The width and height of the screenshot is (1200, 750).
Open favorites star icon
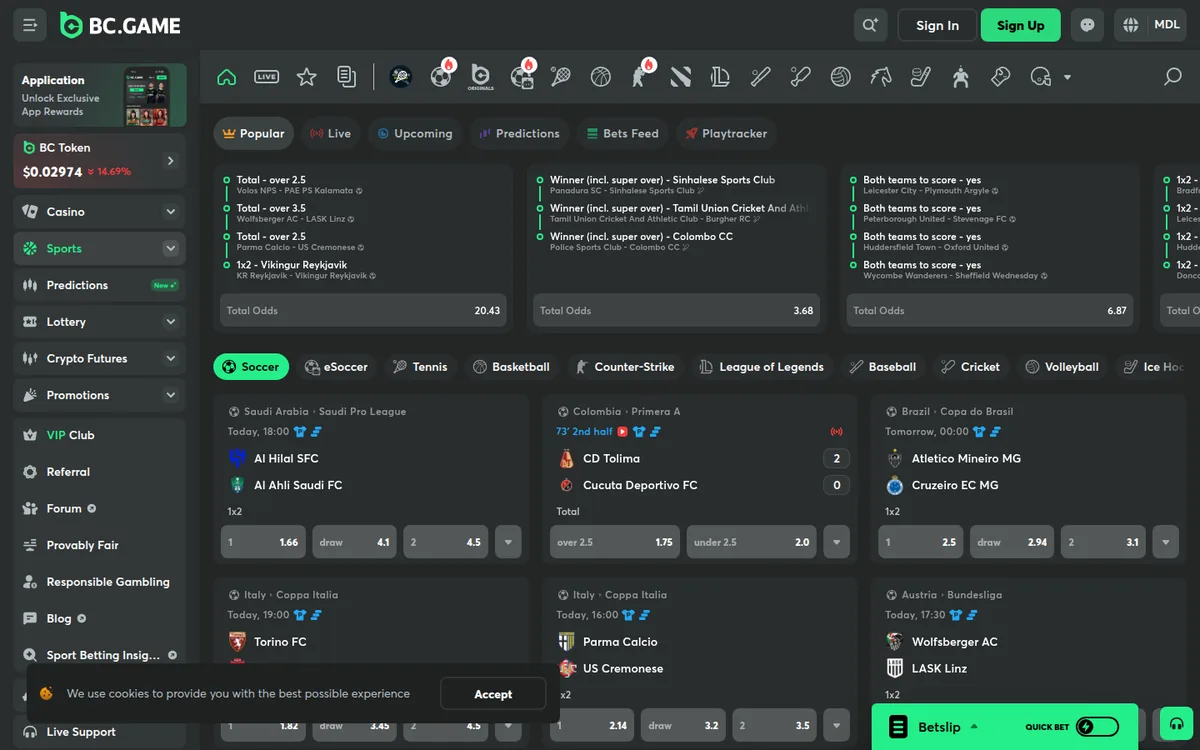[306, 77]
